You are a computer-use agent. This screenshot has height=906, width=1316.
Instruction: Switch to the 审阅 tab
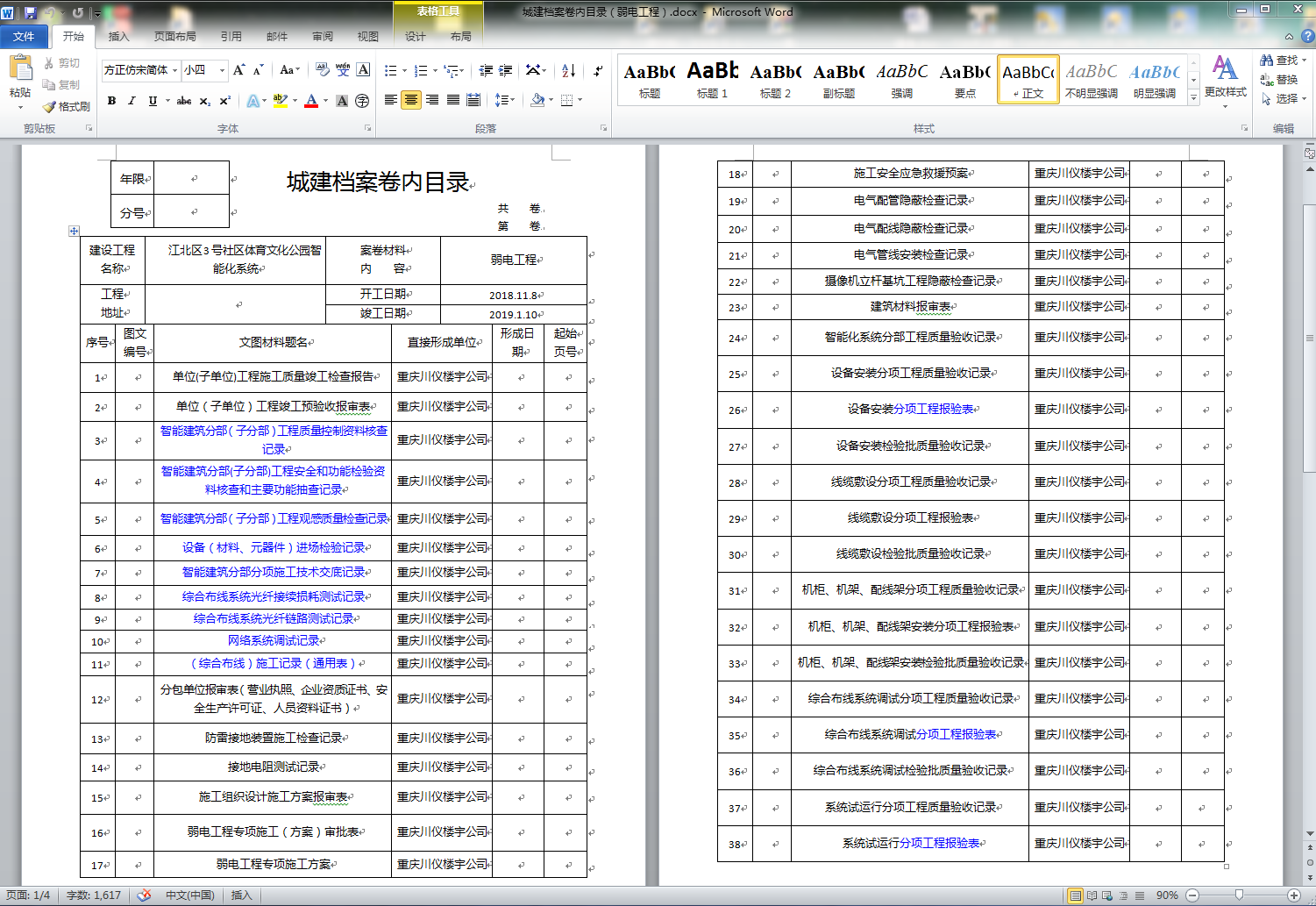(x=323, y=36)
